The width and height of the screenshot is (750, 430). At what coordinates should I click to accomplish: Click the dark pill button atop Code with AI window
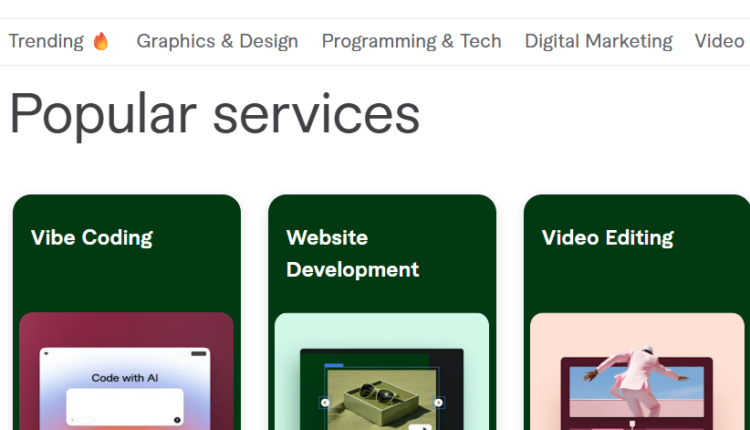tap(199, 353)
